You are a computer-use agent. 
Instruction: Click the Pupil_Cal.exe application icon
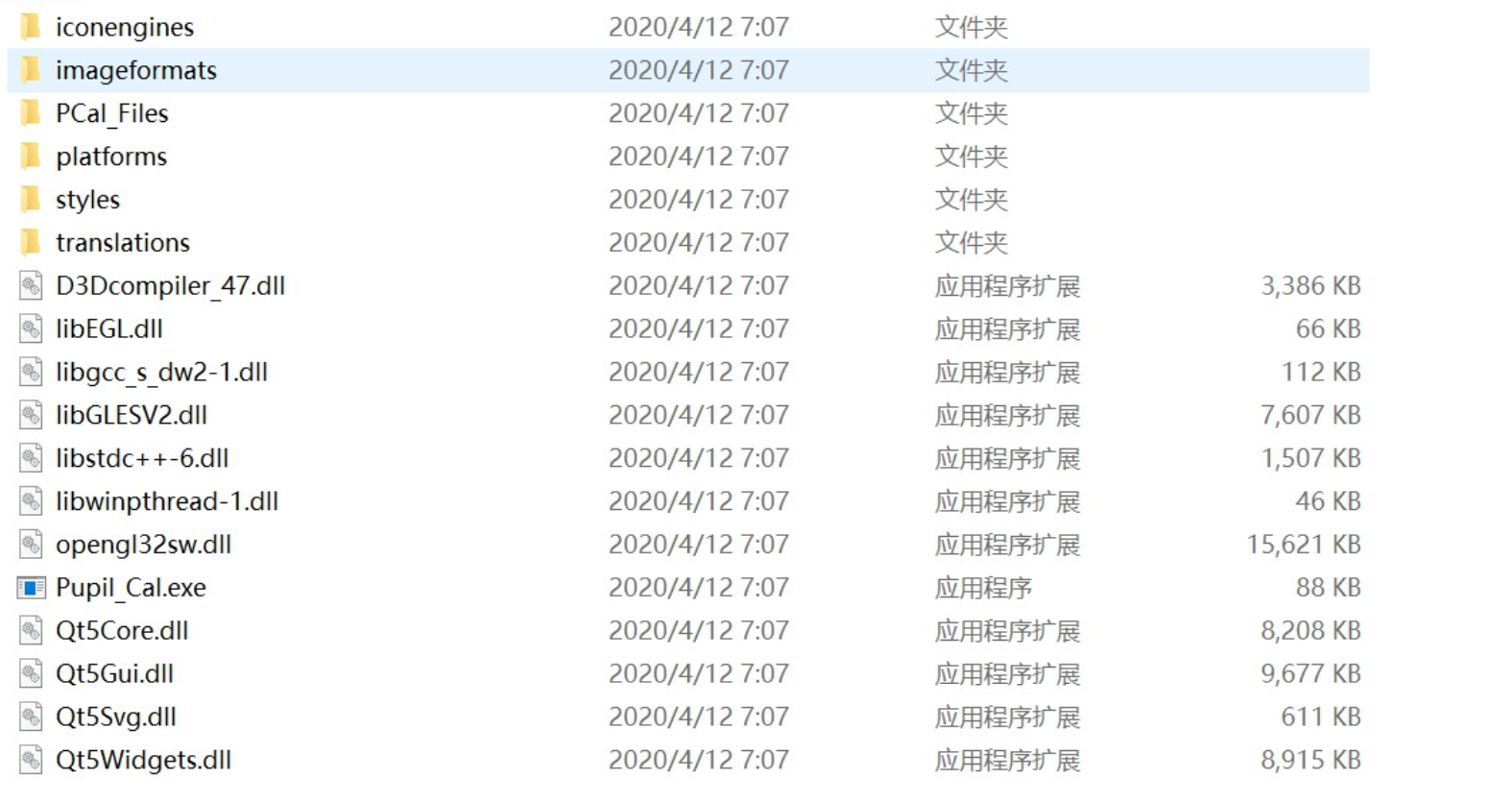pyautogui.click(x=31, y=588)
